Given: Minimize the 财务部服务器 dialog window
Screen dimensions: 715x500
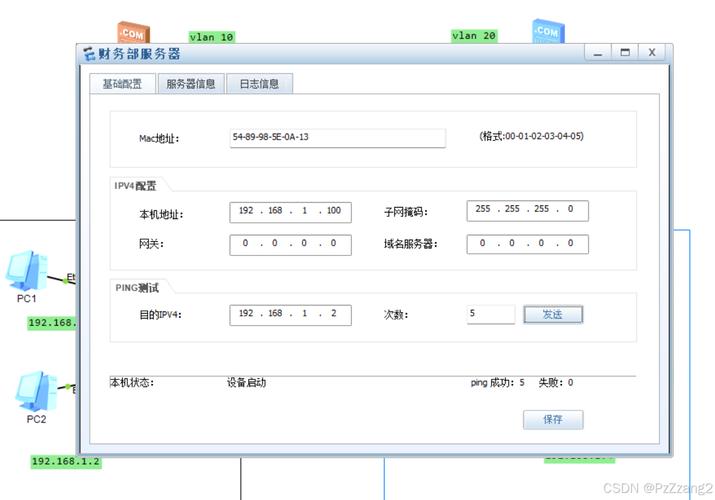Looking at the screenshot, I should 598,52.
